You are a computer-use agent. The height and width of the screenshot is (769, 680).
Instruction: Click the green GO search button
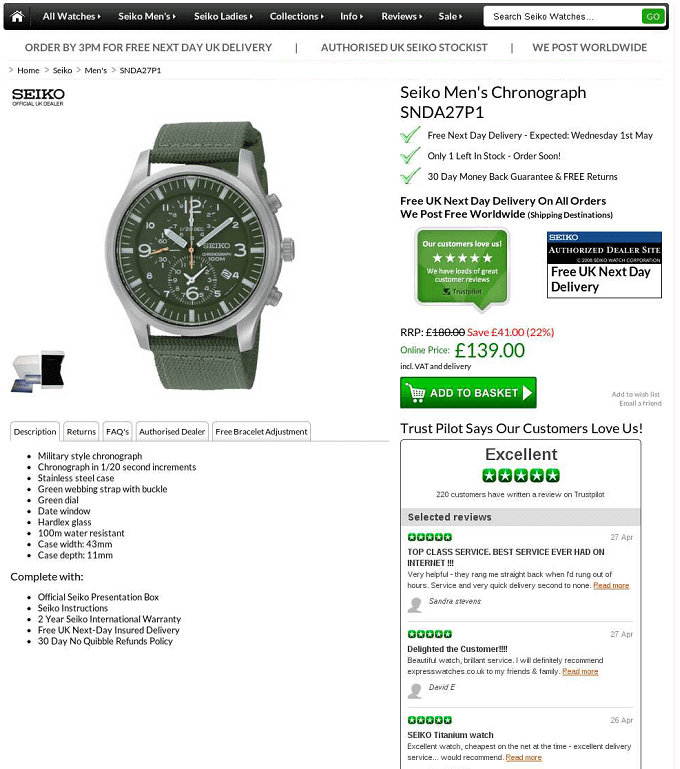point(653,17)
